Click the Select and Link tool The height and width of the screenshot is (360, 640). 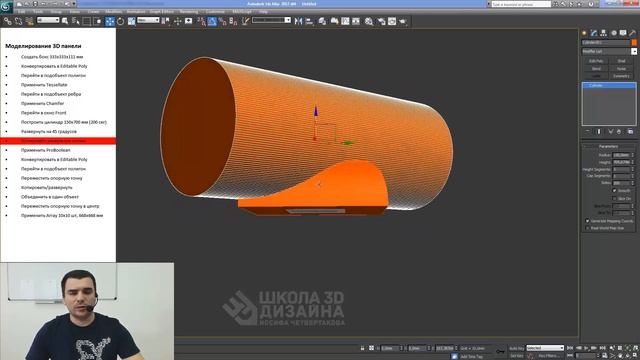point(7,21)
